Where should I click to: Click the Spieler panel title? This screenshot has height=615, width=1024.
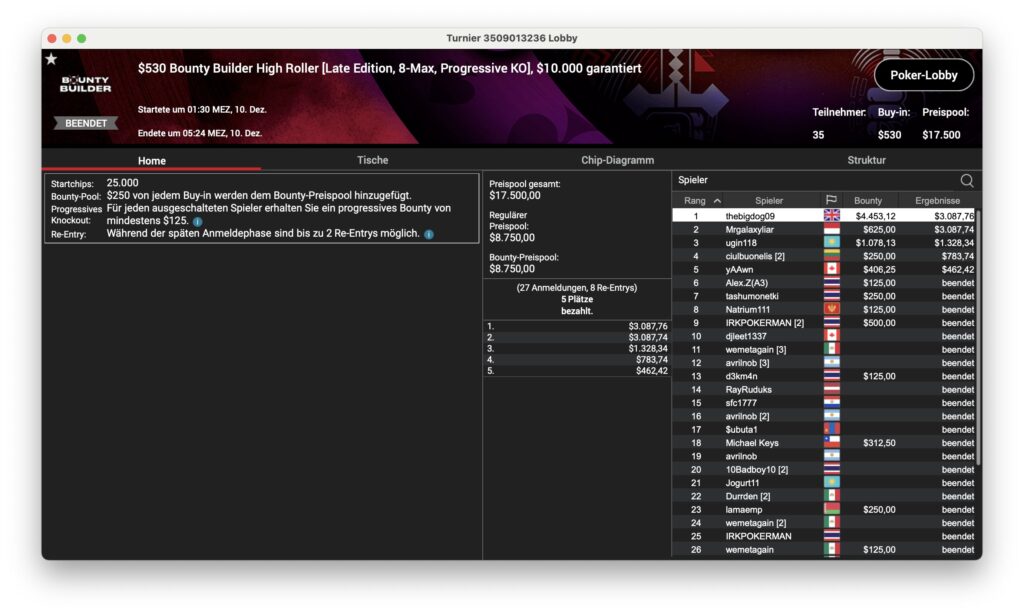click(693, 180)
